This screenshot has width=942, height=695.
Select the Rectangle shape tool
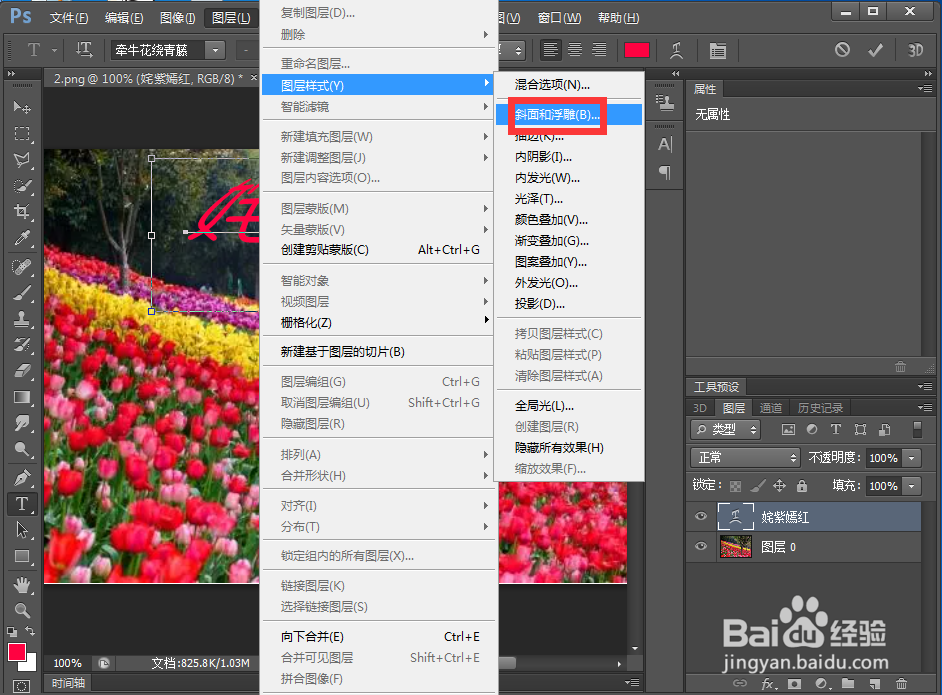tap(22, 556)
